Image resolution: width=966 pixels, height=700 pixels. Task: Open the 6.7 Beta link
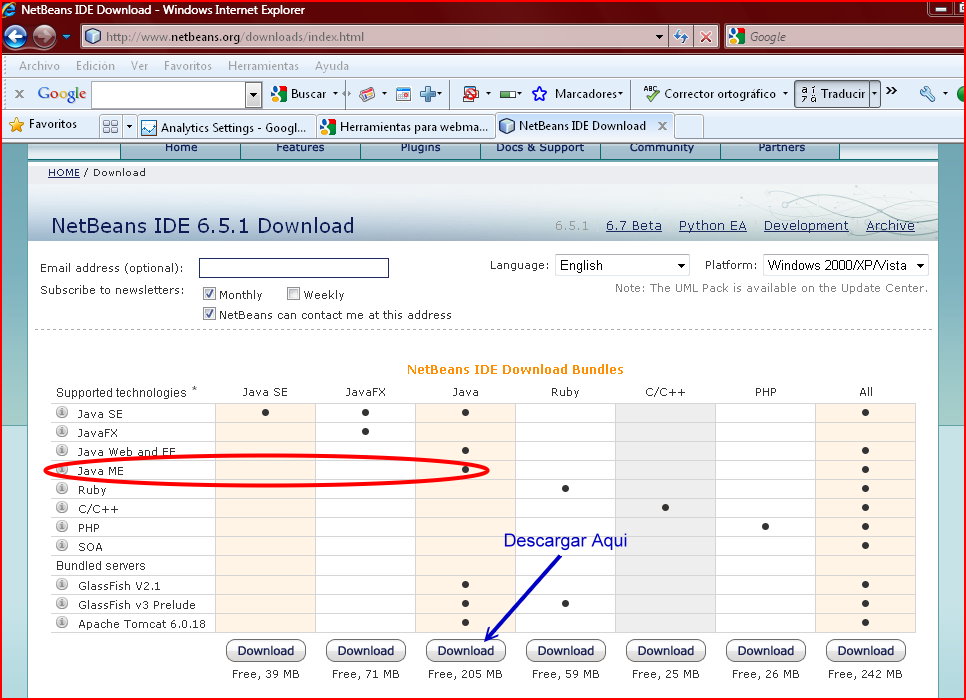click(634, 226)
